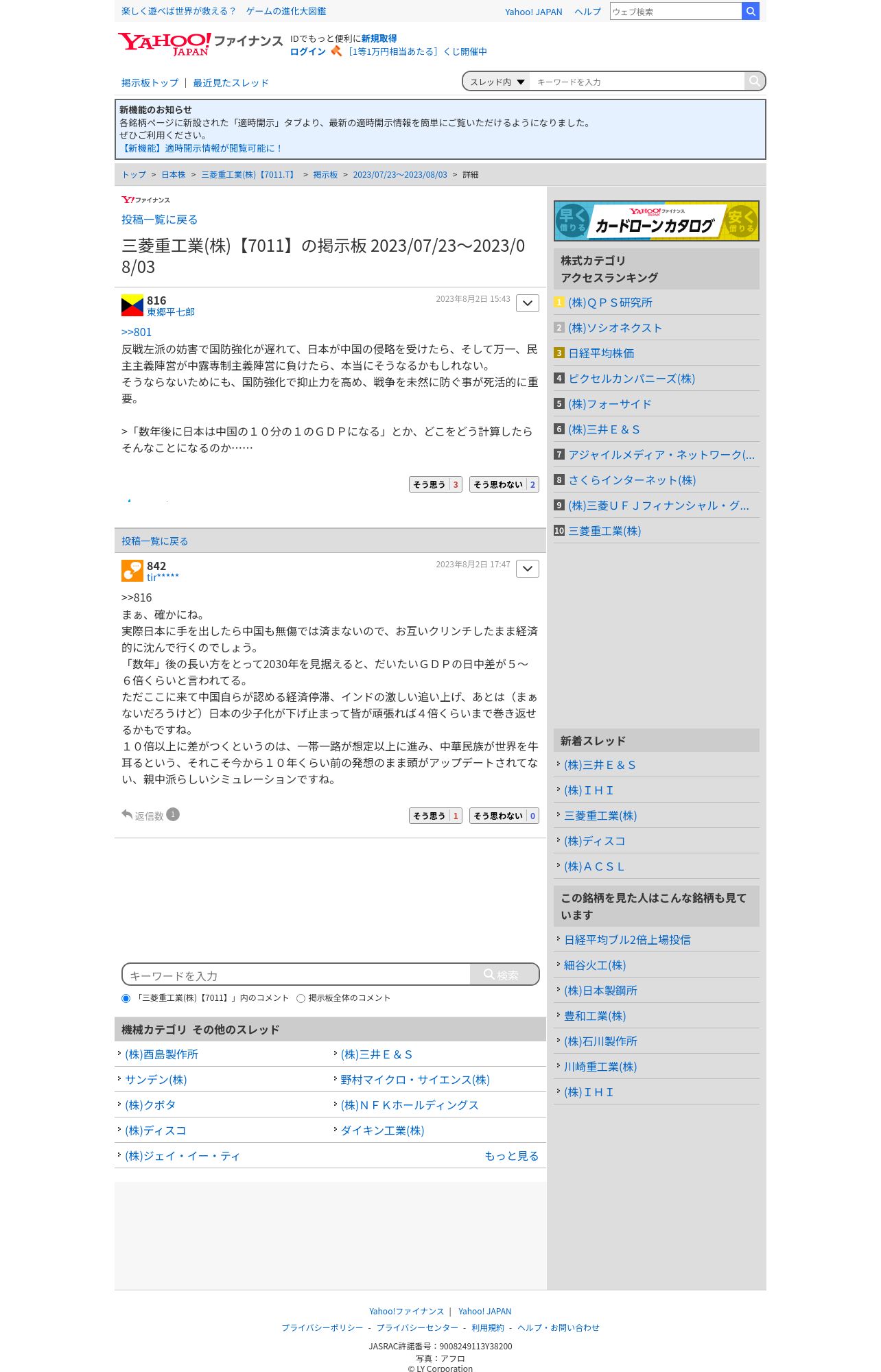This screenshot has width=881, height=1372.
Task: Click 投稿一覧に戻る in the gray bar
Action: tap(155, 541)
